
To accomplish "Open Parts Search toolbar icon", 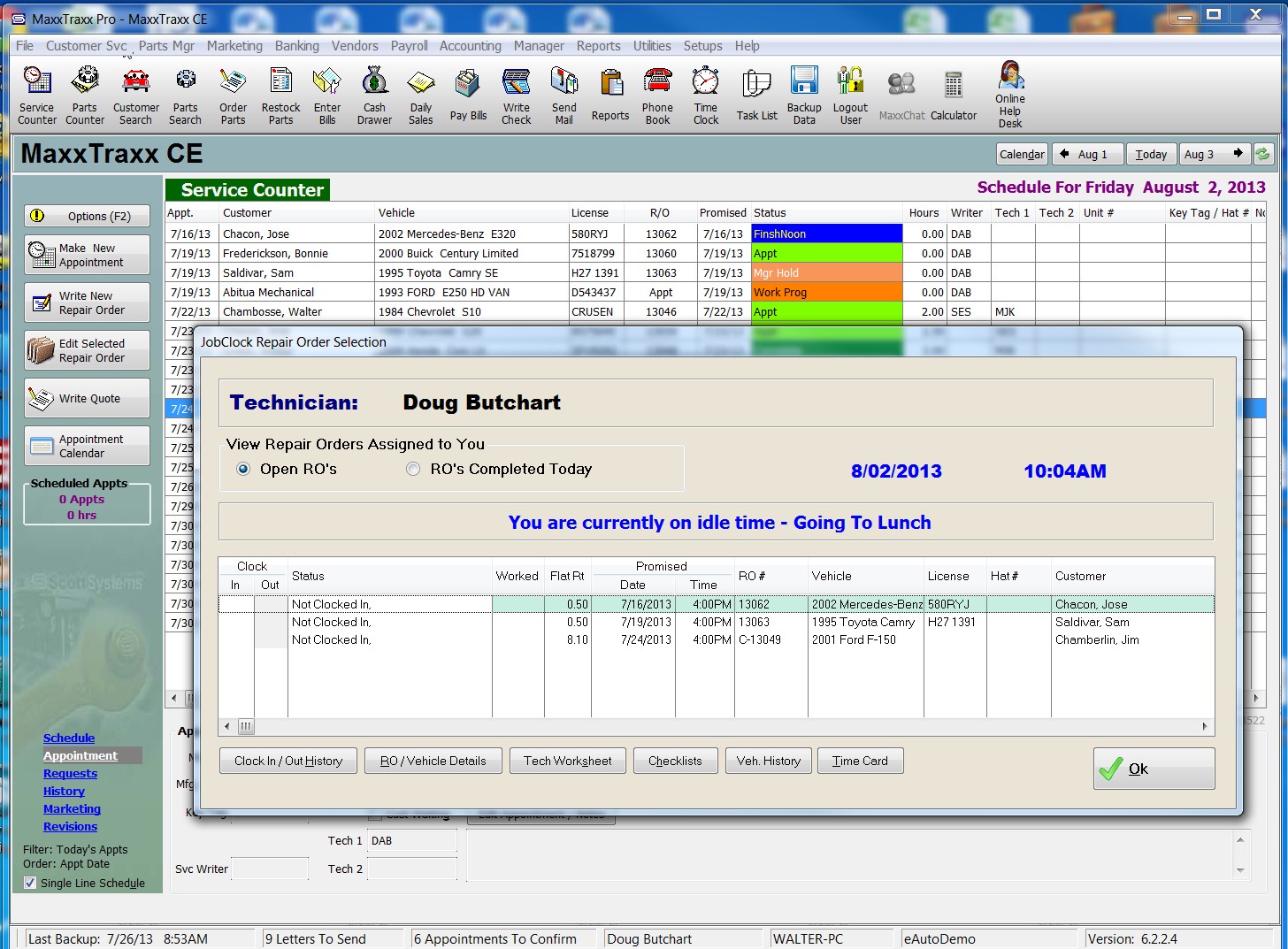I will (x=186, y=95).
